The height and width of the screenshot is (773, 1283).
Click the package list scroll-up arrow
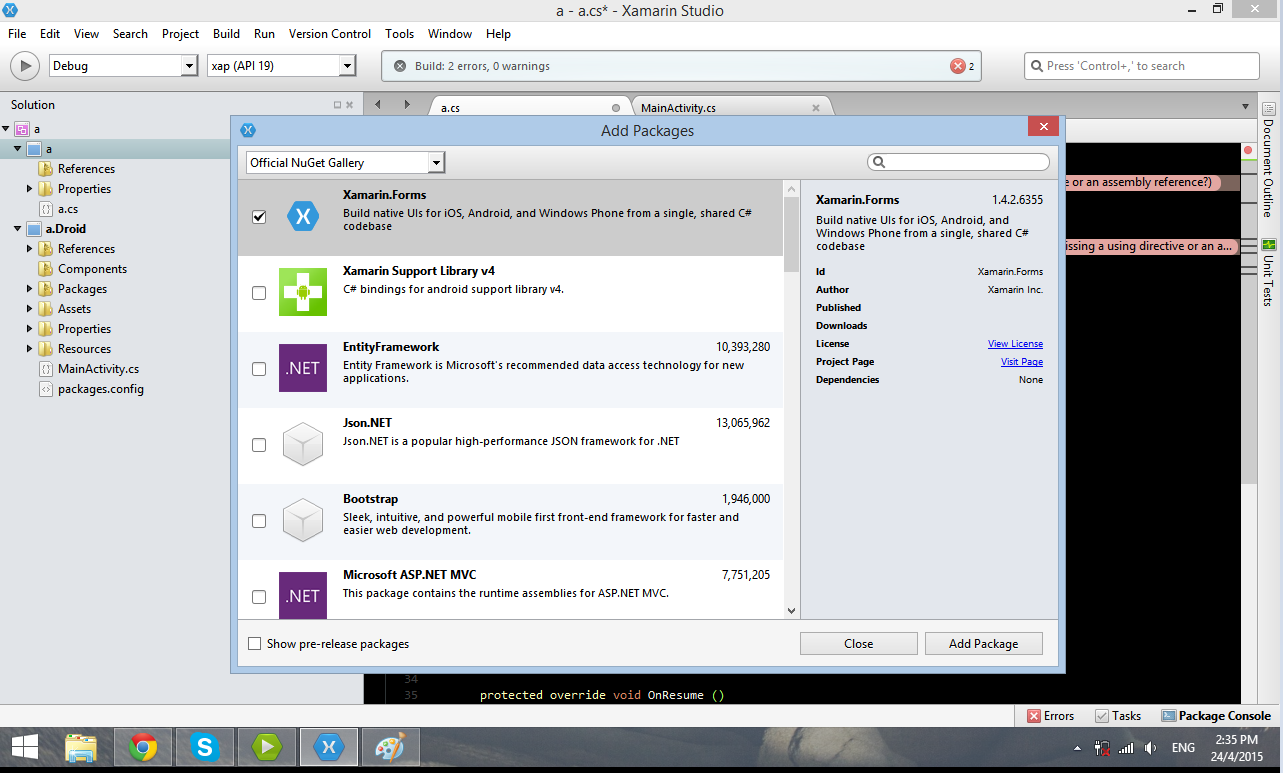tap(792, 188)
